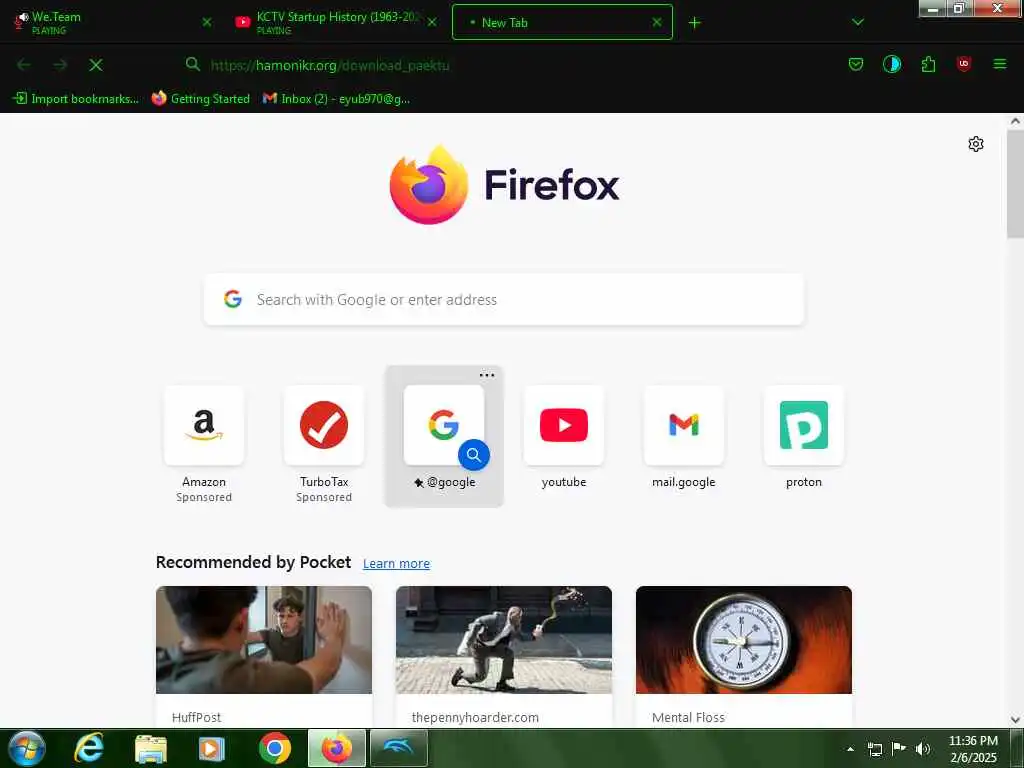Image resolution: width=1024 pixels, height=768 pixels.
Task: Open Action Center flag icon
Action: 899,748
